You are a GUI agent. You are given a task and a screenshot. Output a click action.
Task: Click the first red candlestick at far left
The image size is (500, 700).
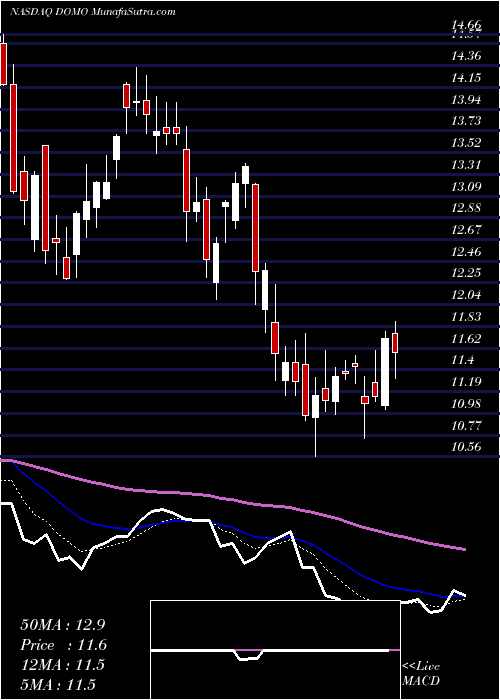point(3,63)
